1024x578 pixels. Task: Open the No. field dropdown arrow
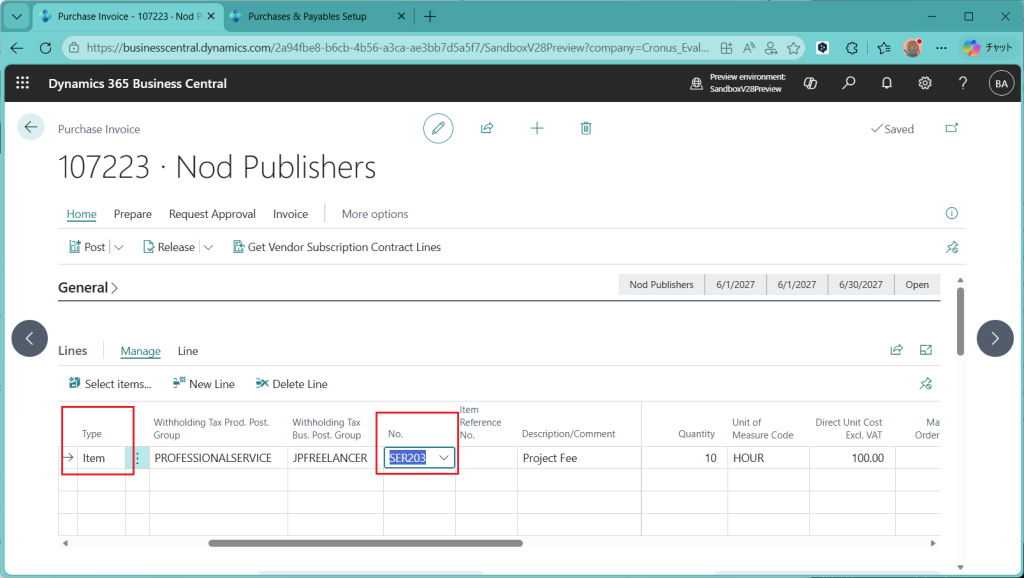[444, 458]
